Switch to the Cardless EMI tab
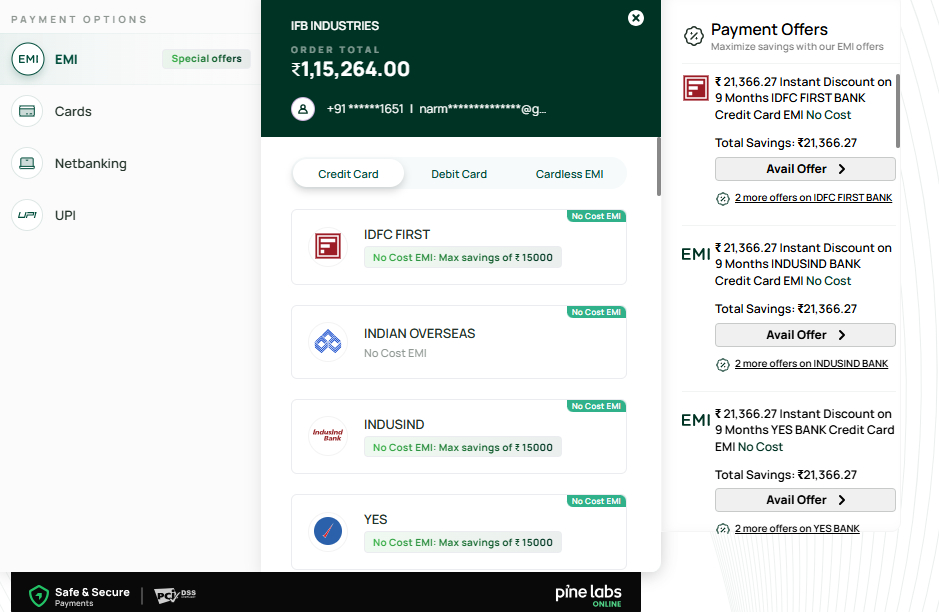This screenshot has width=939, height=612. (x=569, y=174)
